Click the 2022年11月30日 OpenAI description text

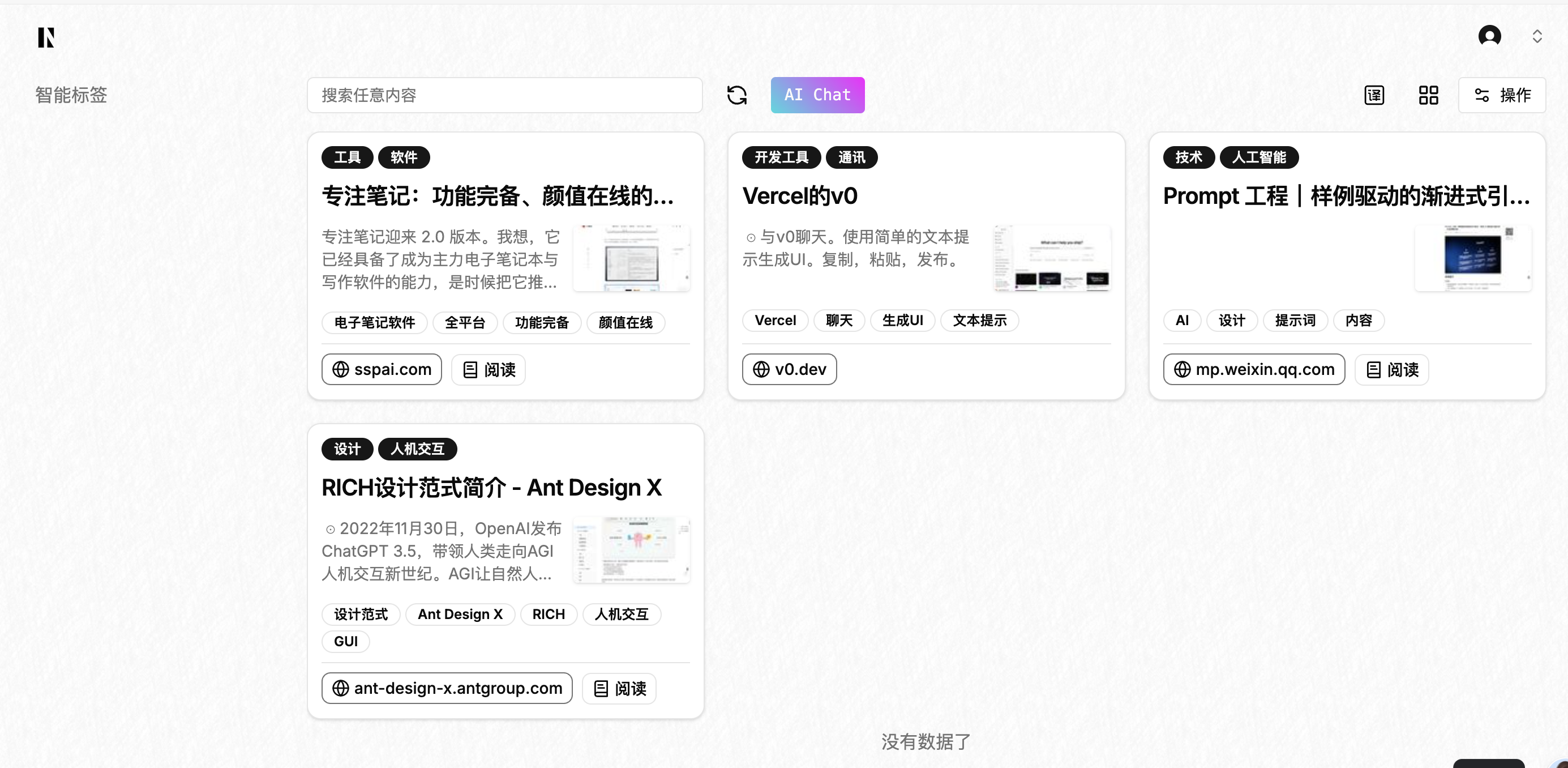pyautogui.click(x=442, y=551)
